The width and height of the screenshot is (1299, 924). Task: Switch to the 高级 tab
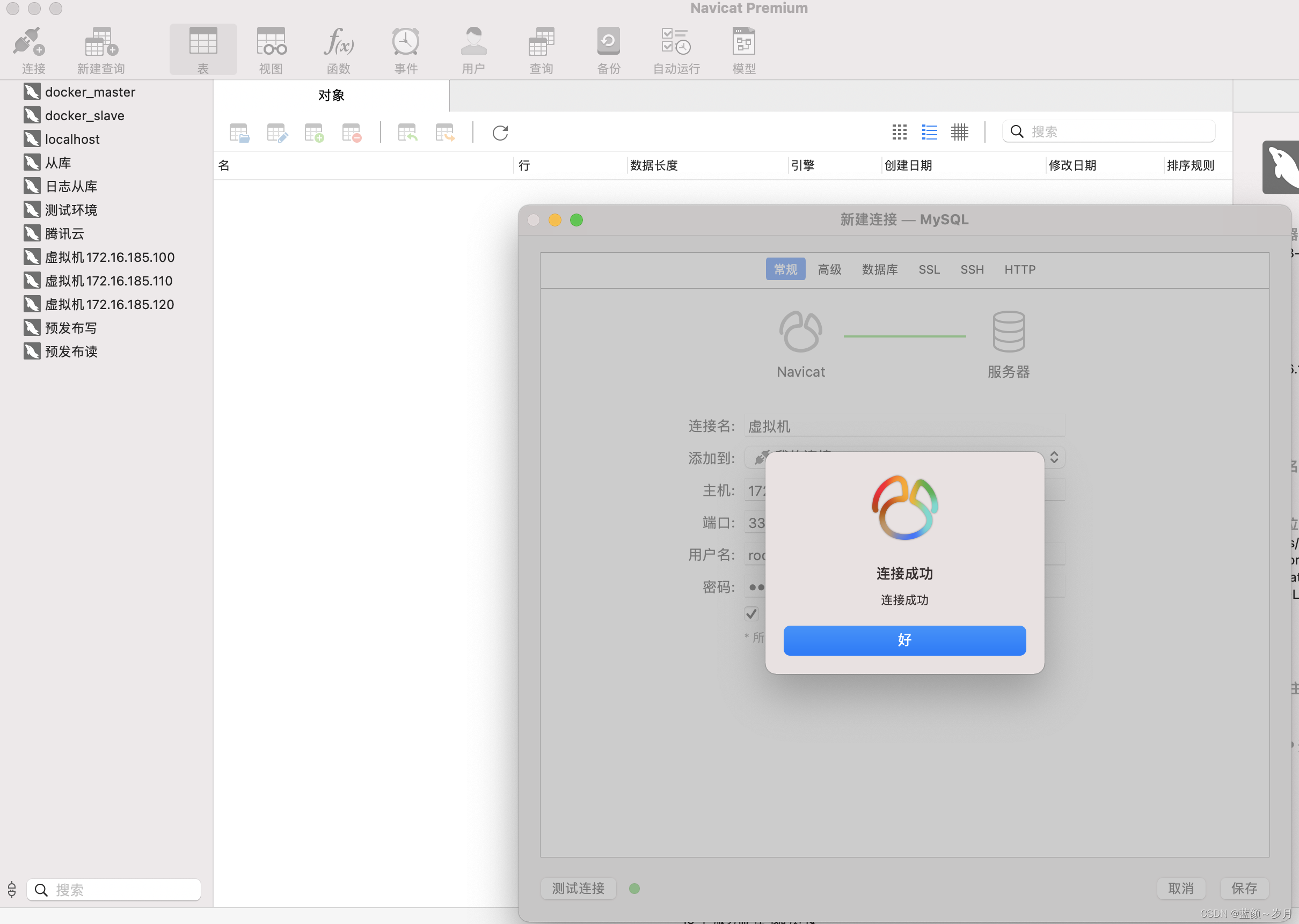click(x=829, y=269)
